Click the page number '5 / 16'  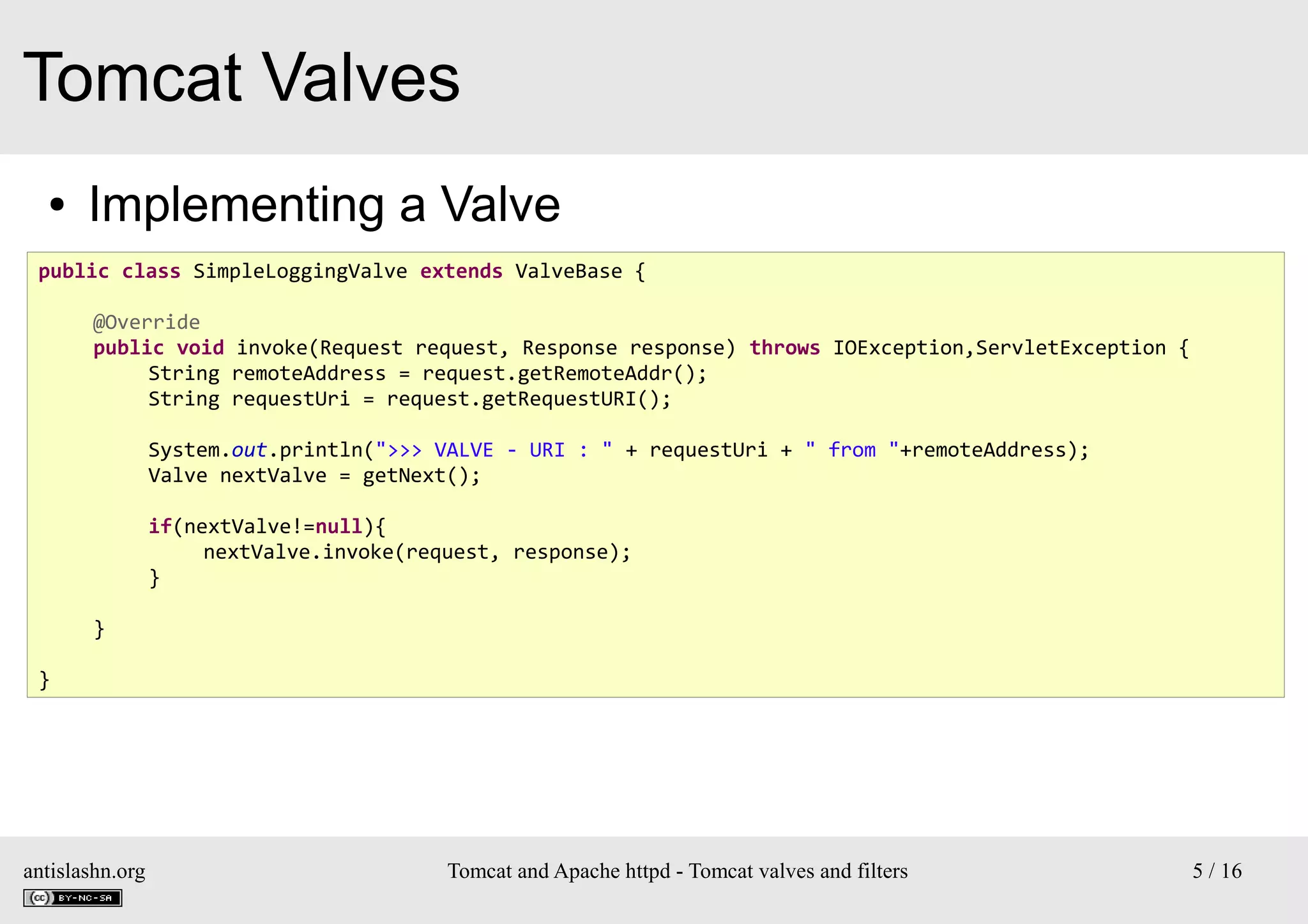pyautogui.click(x=1217, y=870)
